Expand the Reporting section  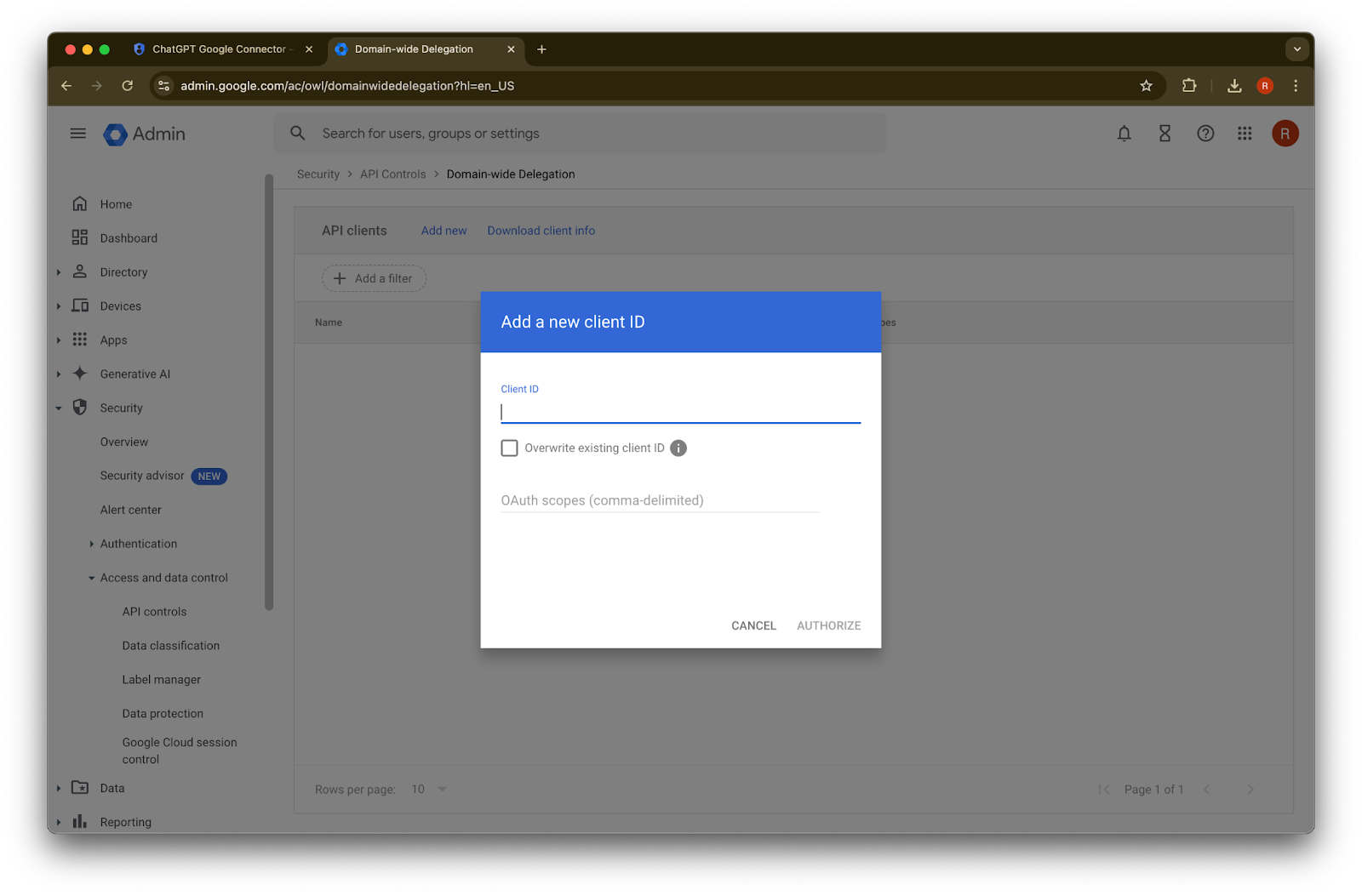(x=59, y=822)
